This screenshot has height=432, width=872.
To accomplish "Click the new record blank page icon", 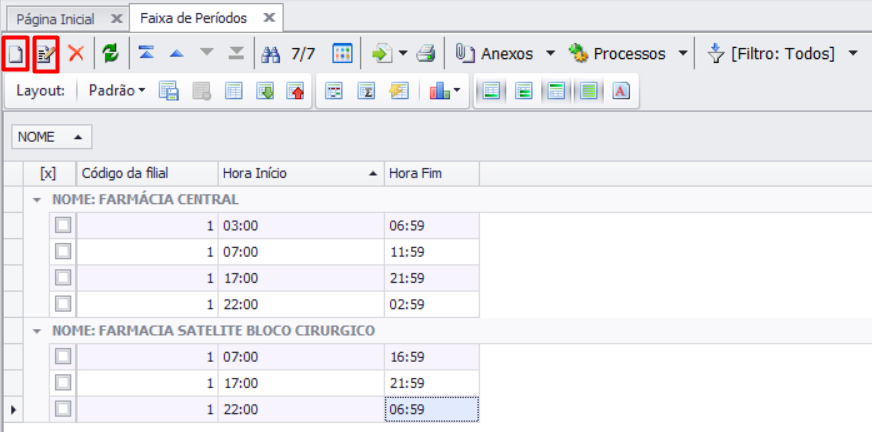I will (15, 54).
